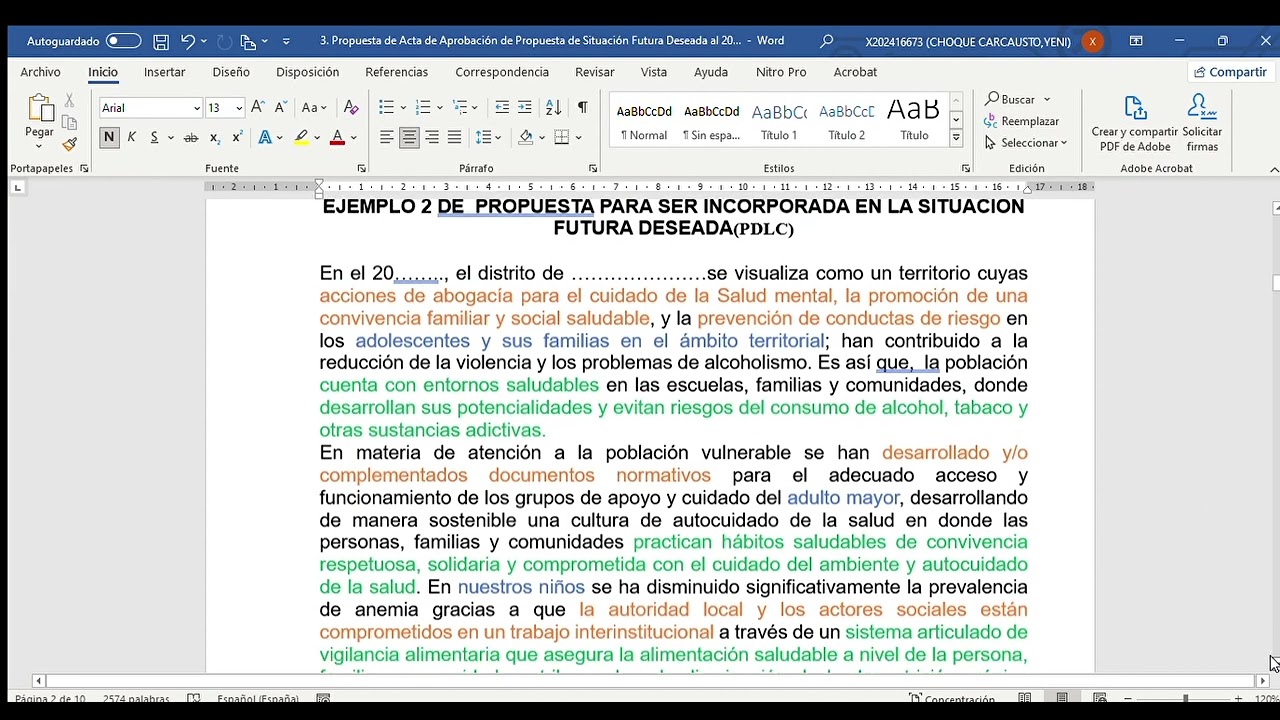This screenshot has height=720, width=1280.
Task: Apply subscript formatting
Action: (x=215, y=137)
